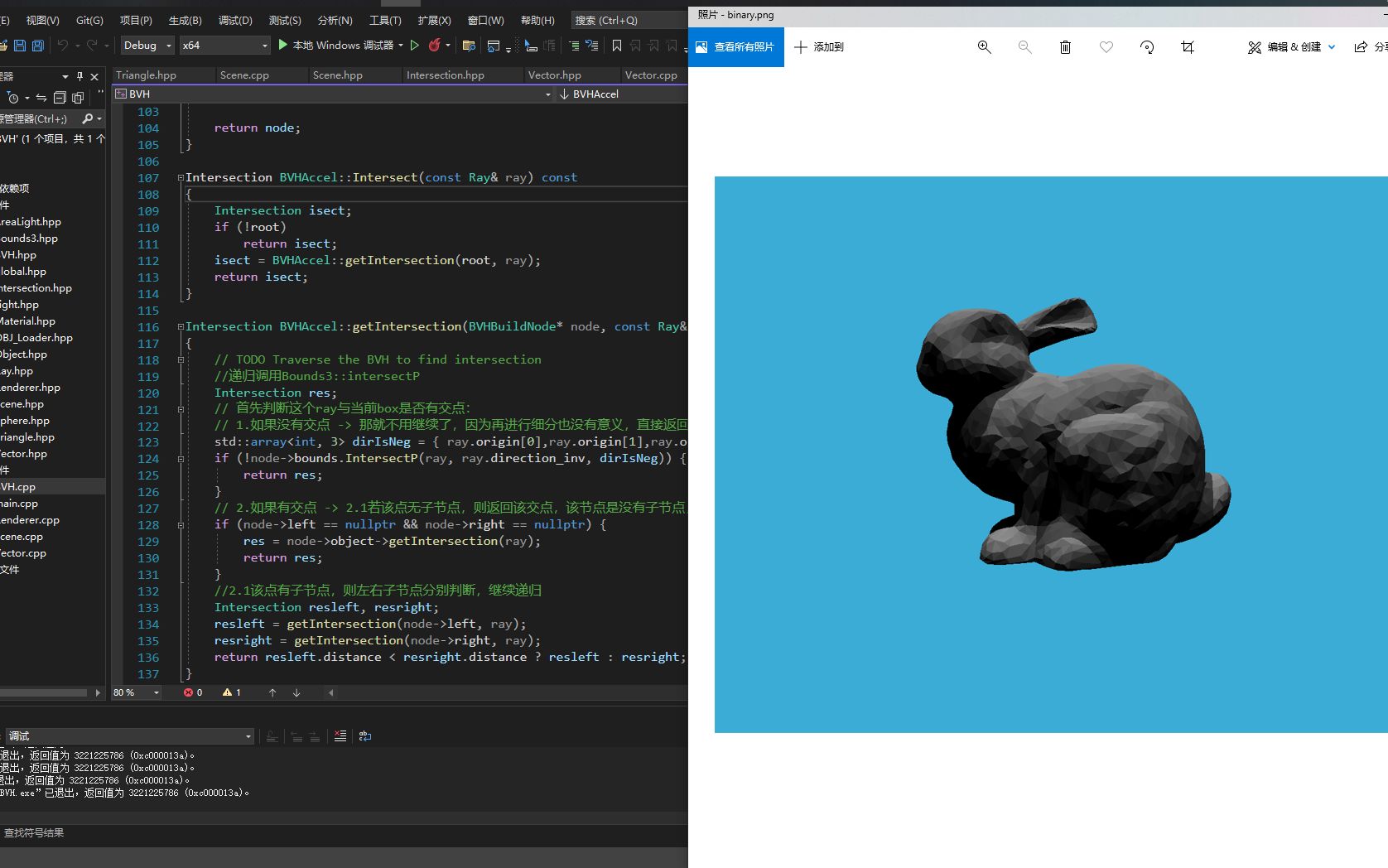Viewport: 1388px width, 868px height.
Task: Collapse all in Solution Explorer
Action: (x=60, y=98)
